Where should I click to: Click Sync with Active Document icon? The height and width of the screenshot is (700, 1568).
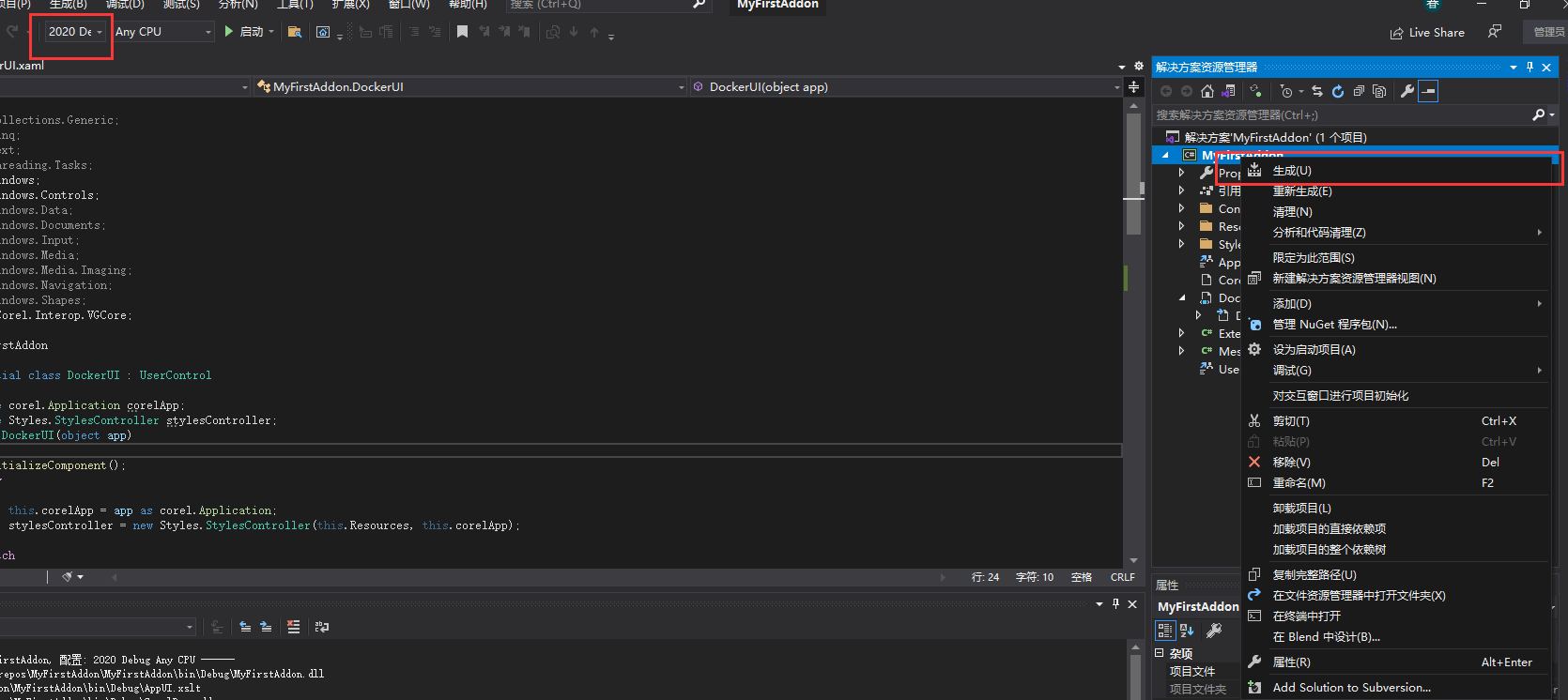point(1317,91)
